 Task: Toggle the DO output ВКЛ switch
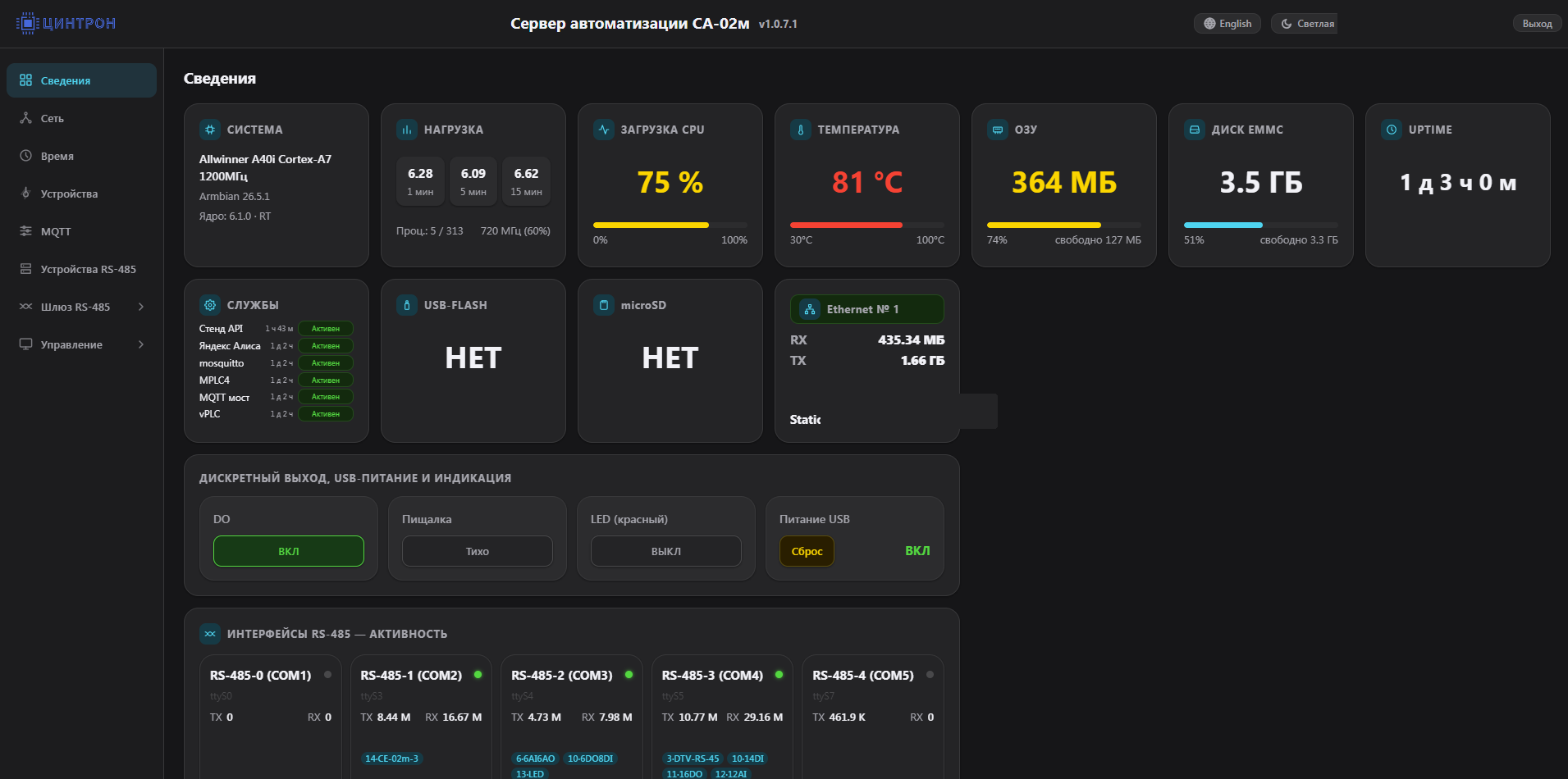coord(289,551)
